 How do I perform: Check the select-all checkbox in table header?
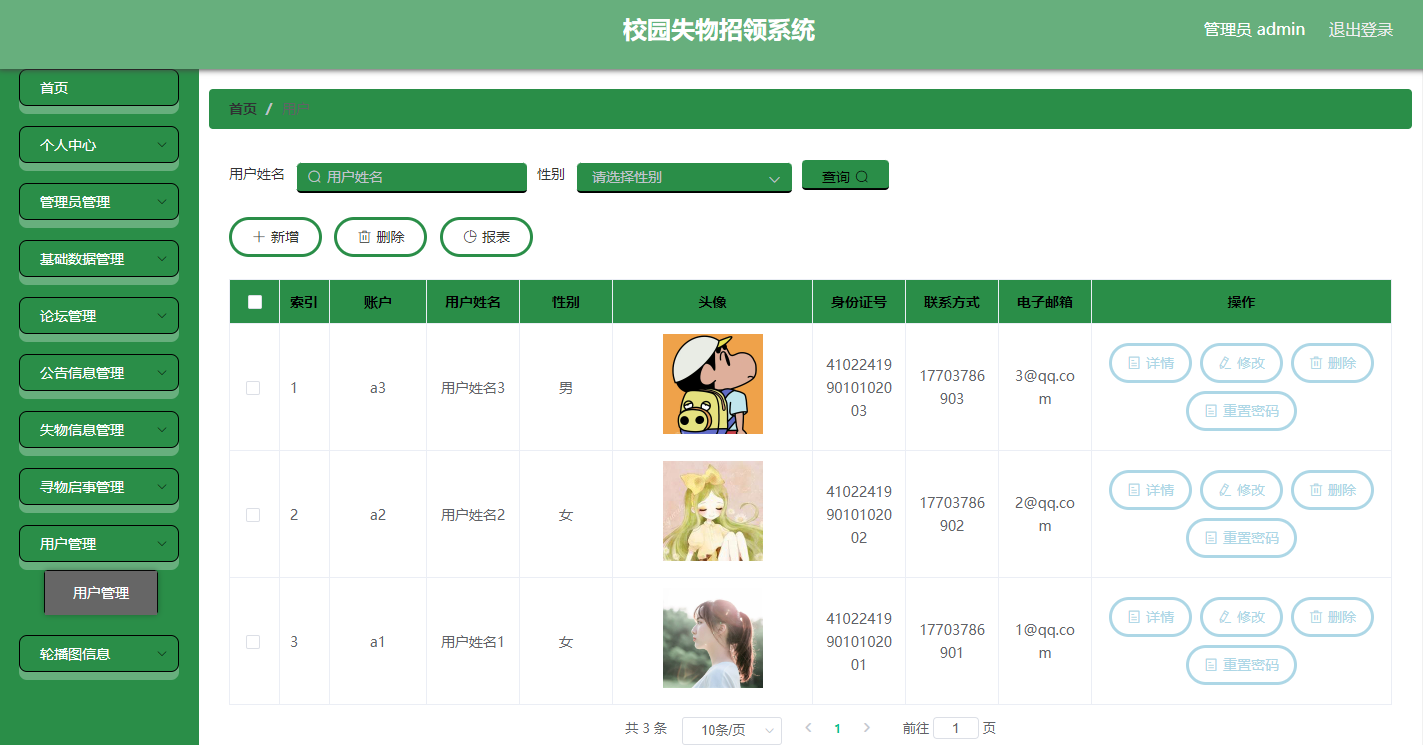(253, 300)
